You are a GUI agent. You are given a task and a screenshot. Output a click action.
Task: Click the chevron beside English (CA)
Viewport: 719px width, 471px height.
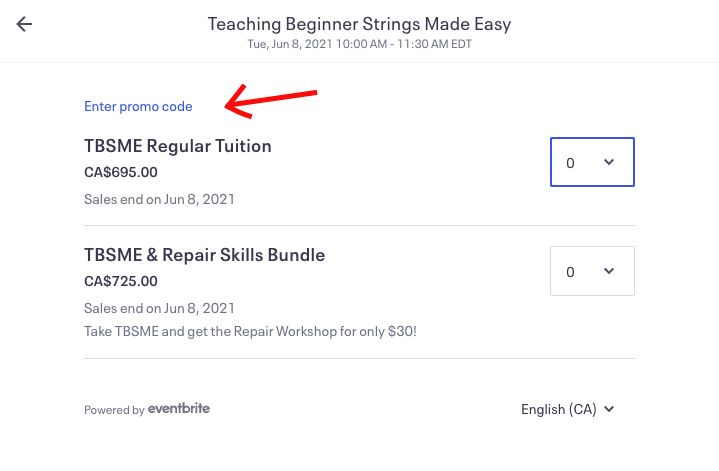[609, 409]
